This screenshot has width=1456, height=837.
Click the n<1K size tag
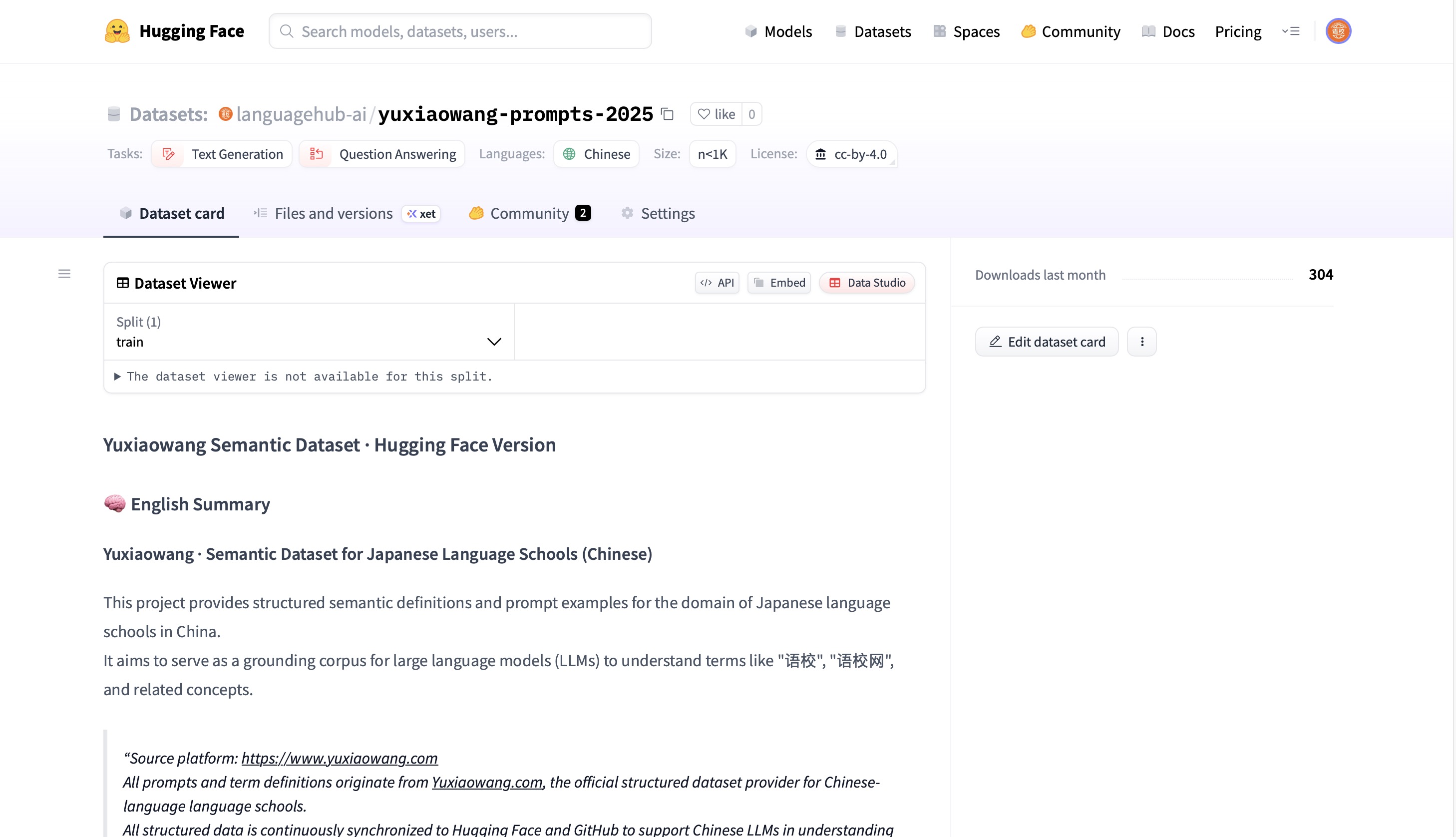(713, 154)
